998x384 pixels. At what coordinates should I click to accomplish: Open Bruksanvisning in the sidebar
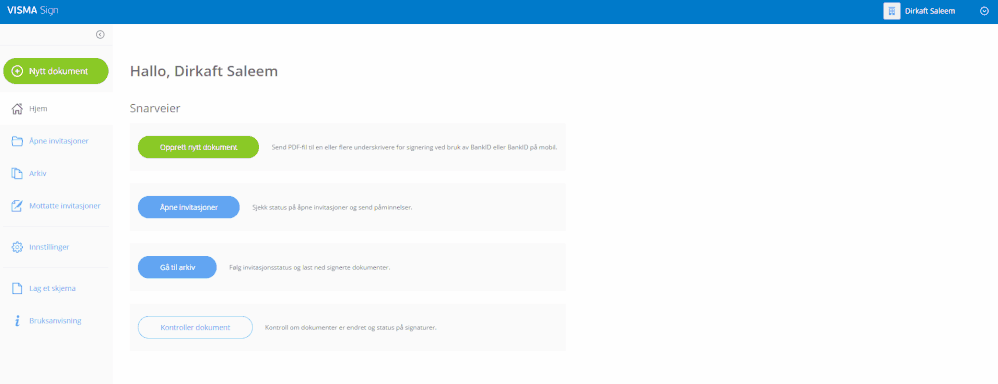point(57,321)
